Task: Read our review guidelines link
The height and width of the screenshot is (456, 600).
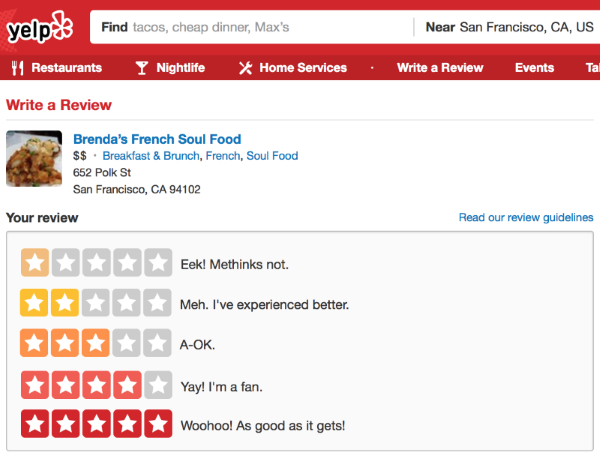Action: click(525, 217)
